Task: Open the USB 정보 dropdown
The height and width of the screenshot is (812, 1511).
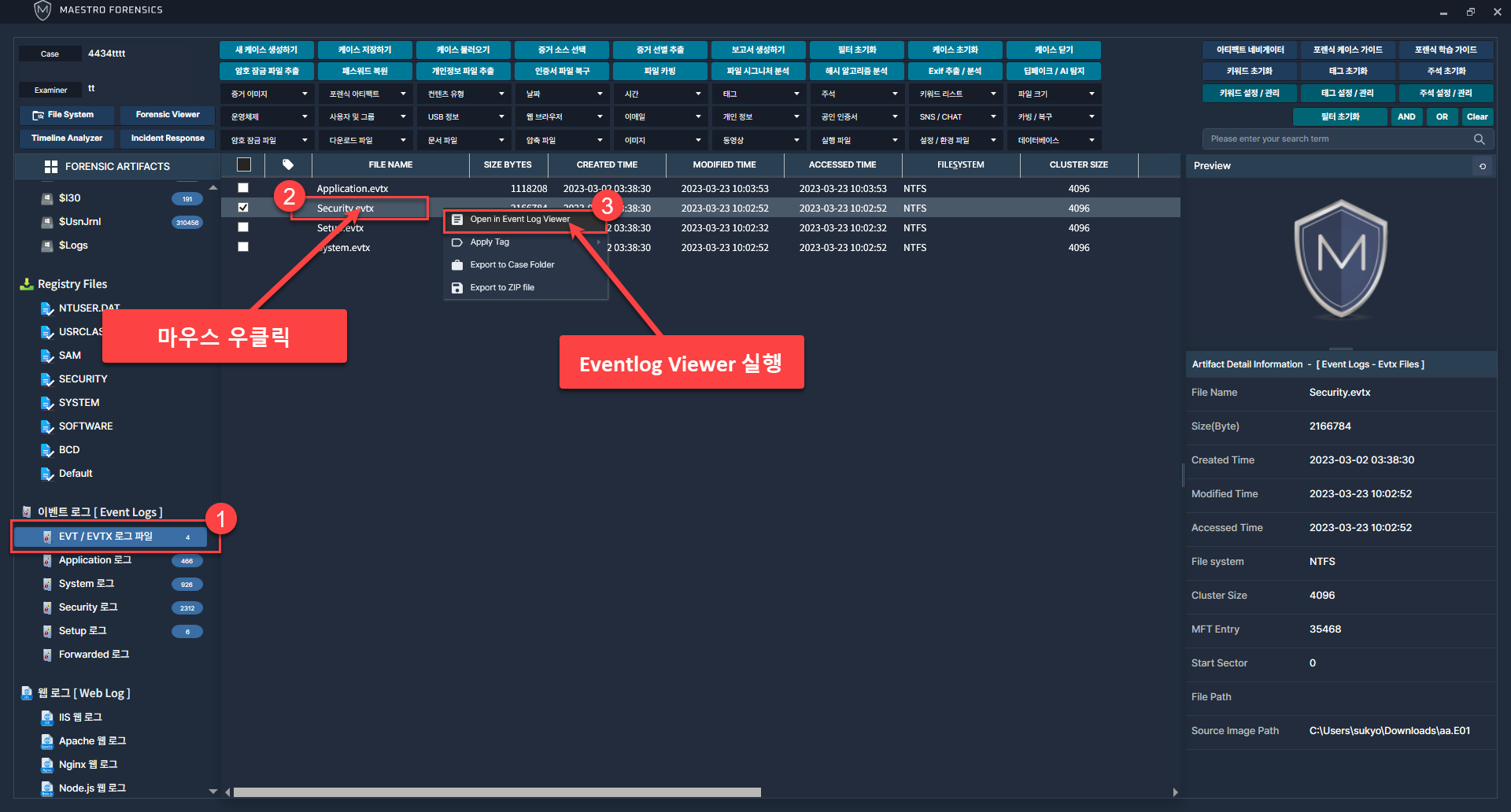Action: pyautogui.click(x=464, y=116)
